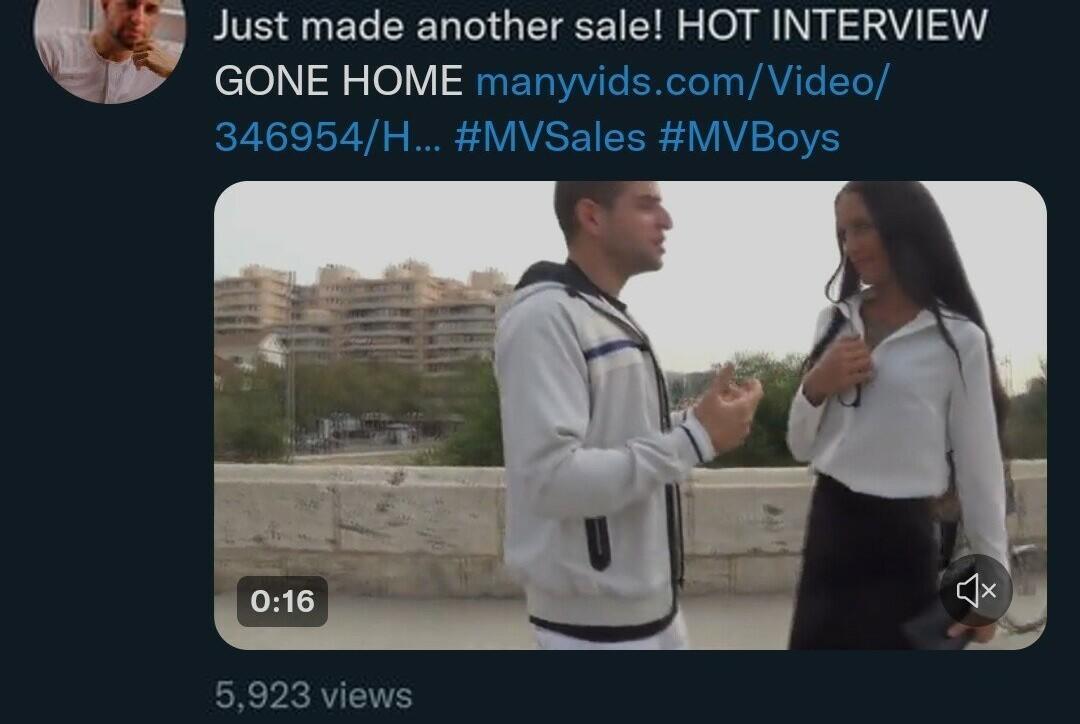Open tweet by clicking 'Just made another sale!' text

pyautogui.click(x=440, y=25)
